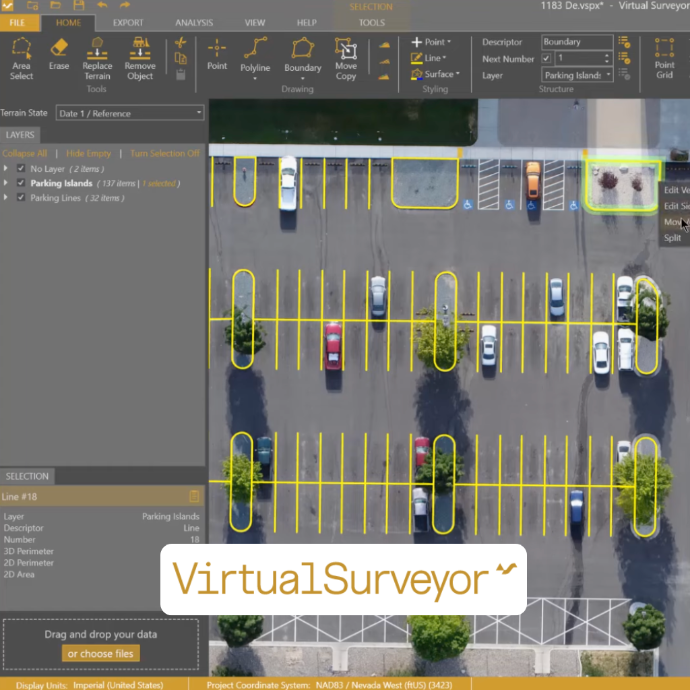Click the Paste clipboard icon
Screen dimensions: 690x690
pyautogui.click(x=180, y=74)
